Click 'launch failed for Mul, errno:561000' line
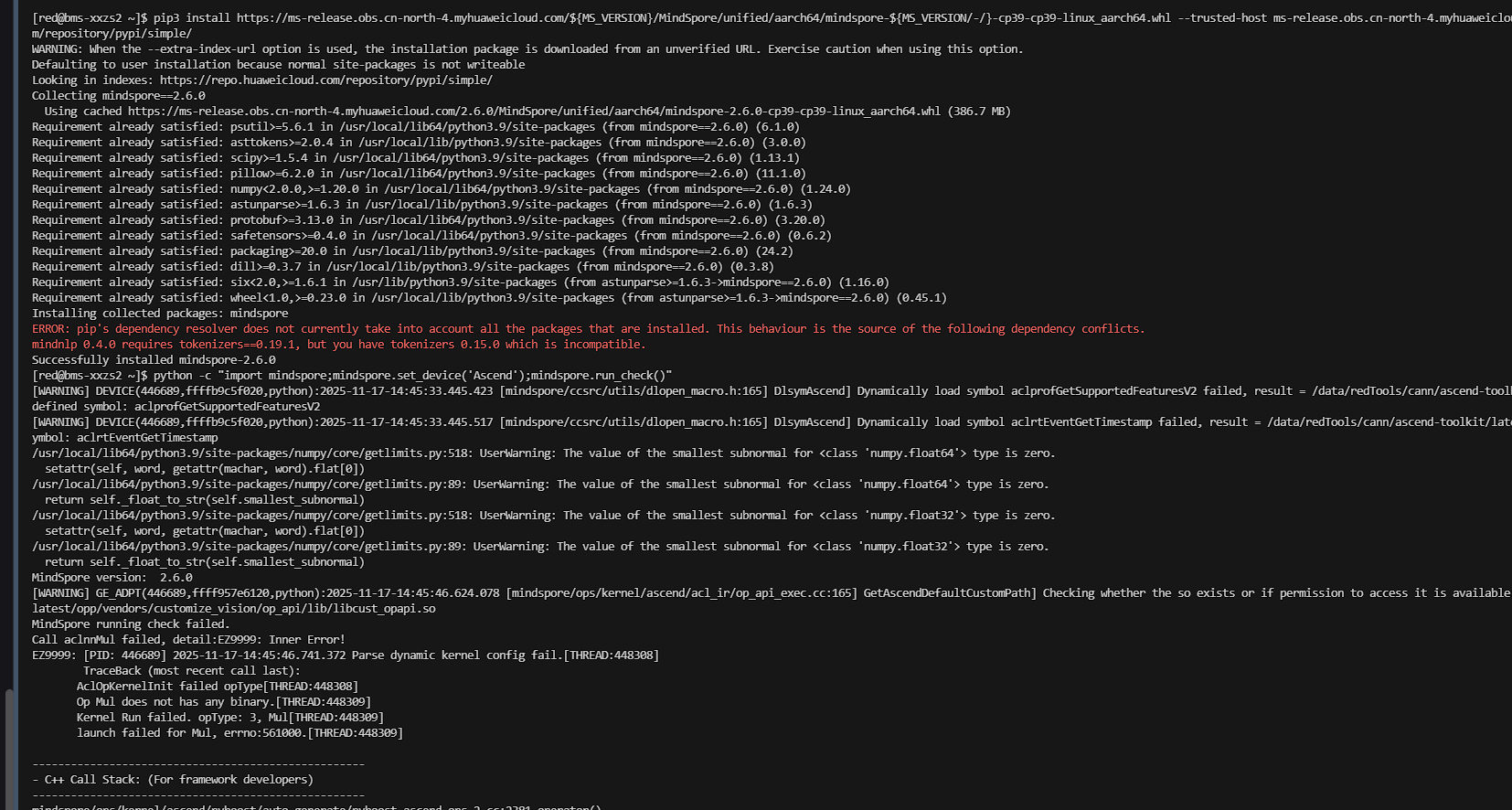The width and height of the screenshot is (1512, 810). coord(240,733)
